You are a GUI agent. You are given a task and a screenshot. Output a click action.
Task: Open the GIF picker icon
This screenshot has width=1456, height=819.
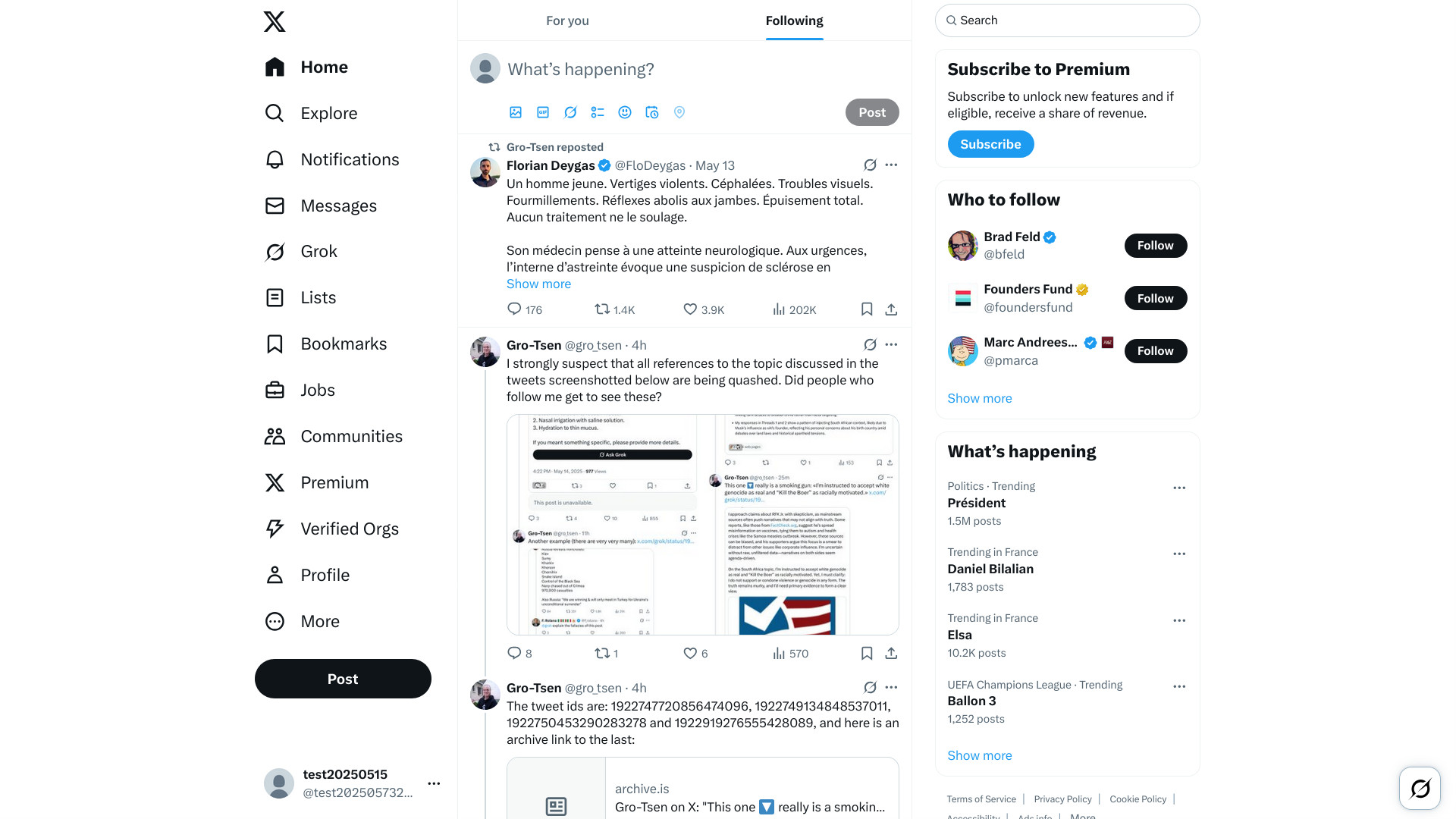point(543,112)
